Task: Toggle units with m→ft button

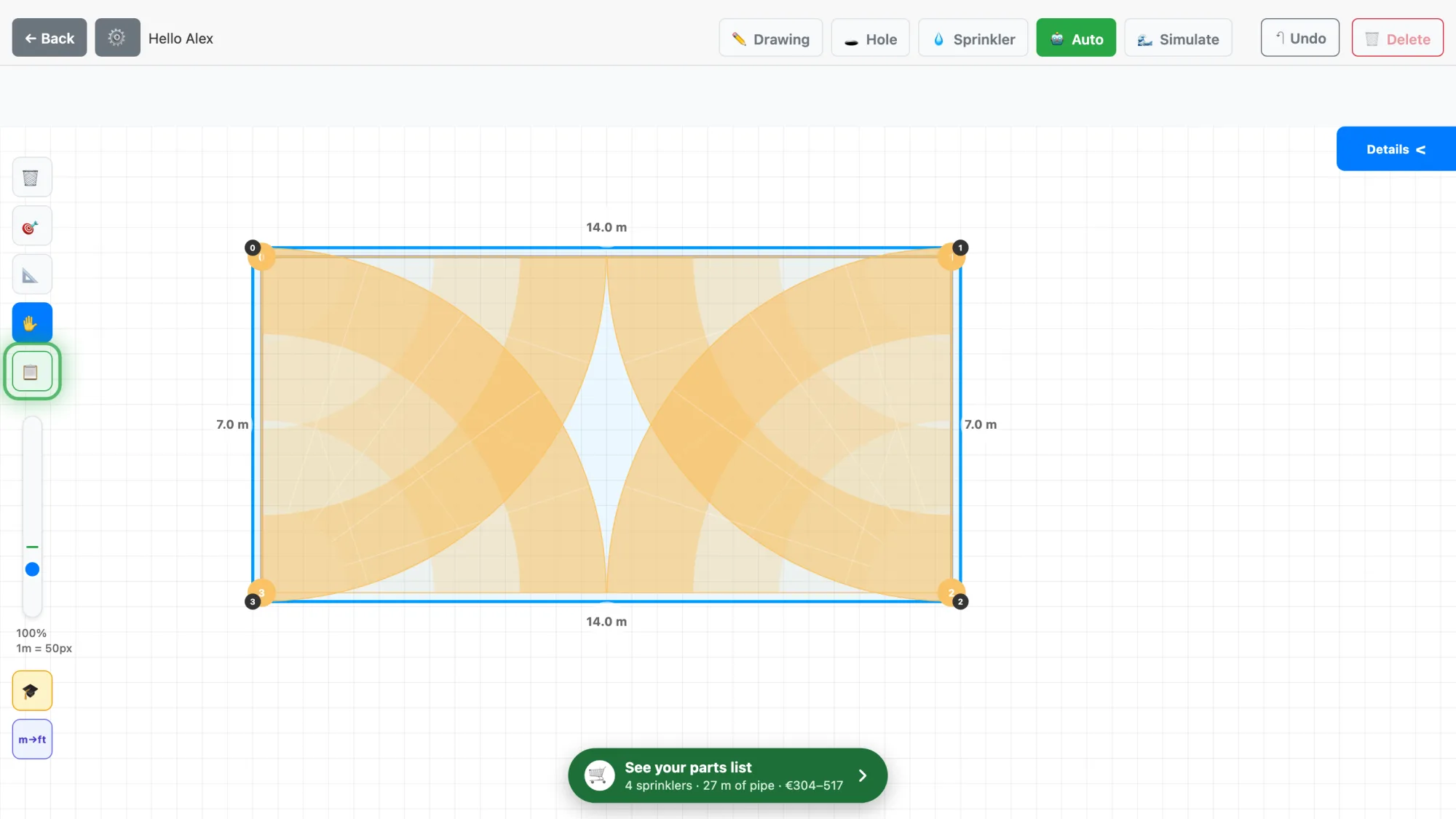Action: click(x=32, y=739)
